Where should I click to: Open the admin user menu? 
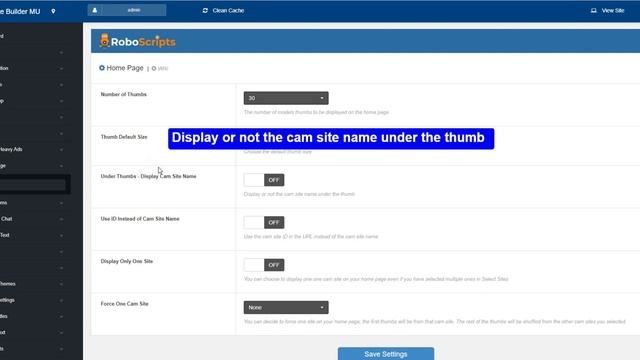pyautogui.click(x=127, y=10)
